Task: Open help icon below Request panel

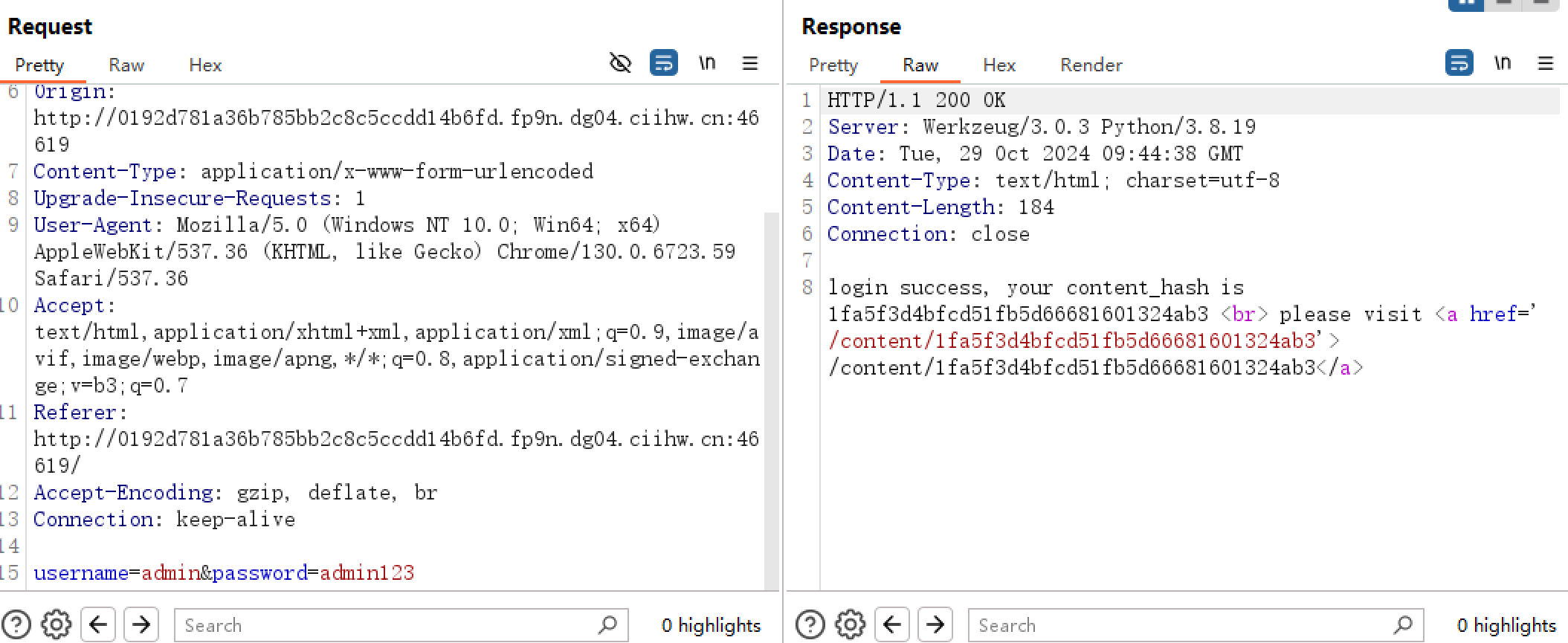Action: [x=16, y=624]
